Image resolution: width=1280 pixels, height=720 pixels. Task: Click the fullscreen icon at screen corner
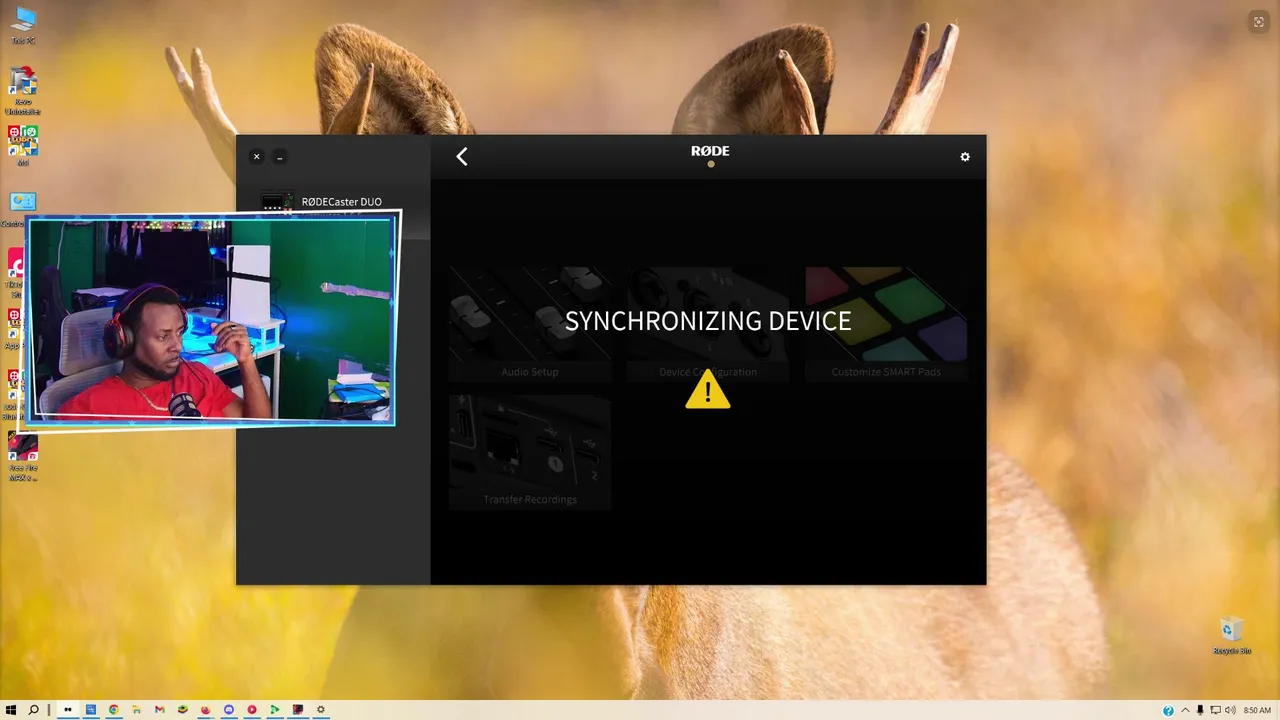click(x=1259, y=21)
